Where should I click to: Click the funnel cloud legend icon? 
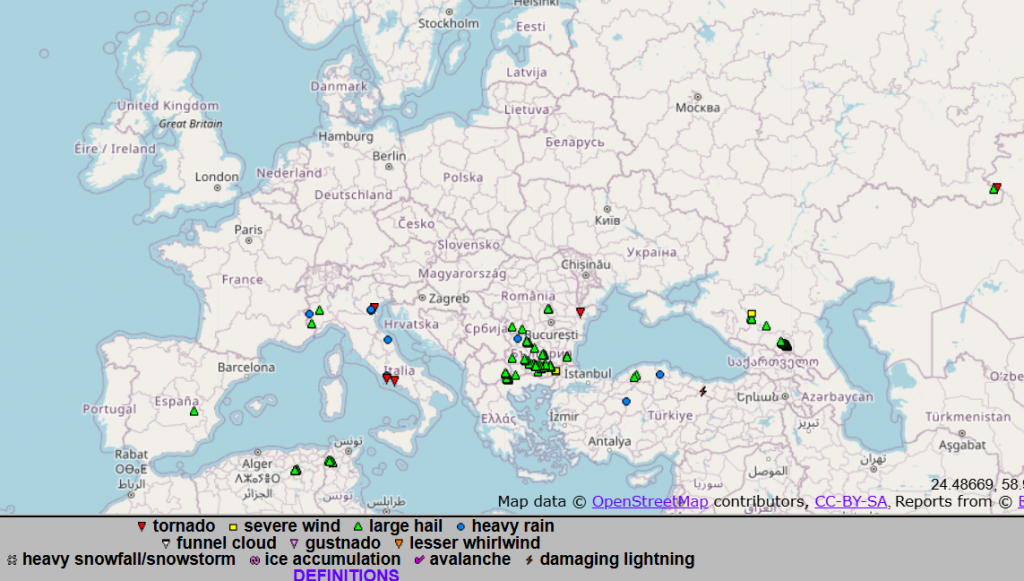165,543
